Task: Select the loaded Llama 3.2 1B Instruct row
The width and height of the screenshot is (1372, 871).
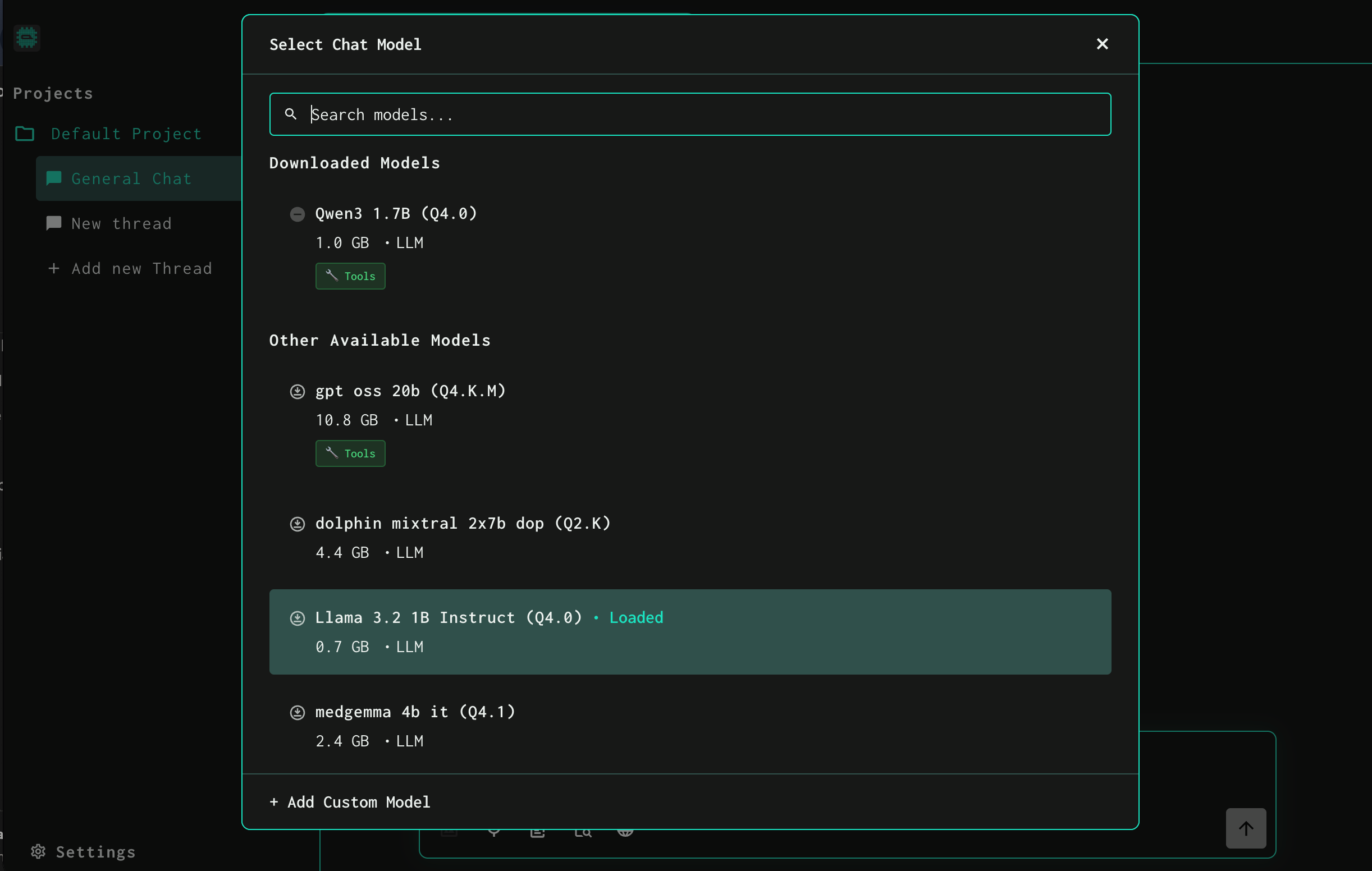Action: (x=689, y=632)
